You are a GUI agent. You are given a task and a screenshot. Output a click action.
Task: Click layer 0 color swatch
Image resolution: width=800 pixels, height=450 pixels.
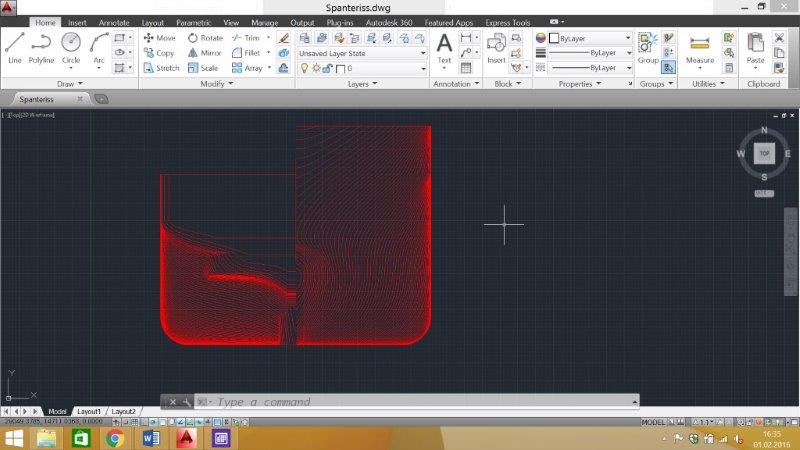pos(341,68)
